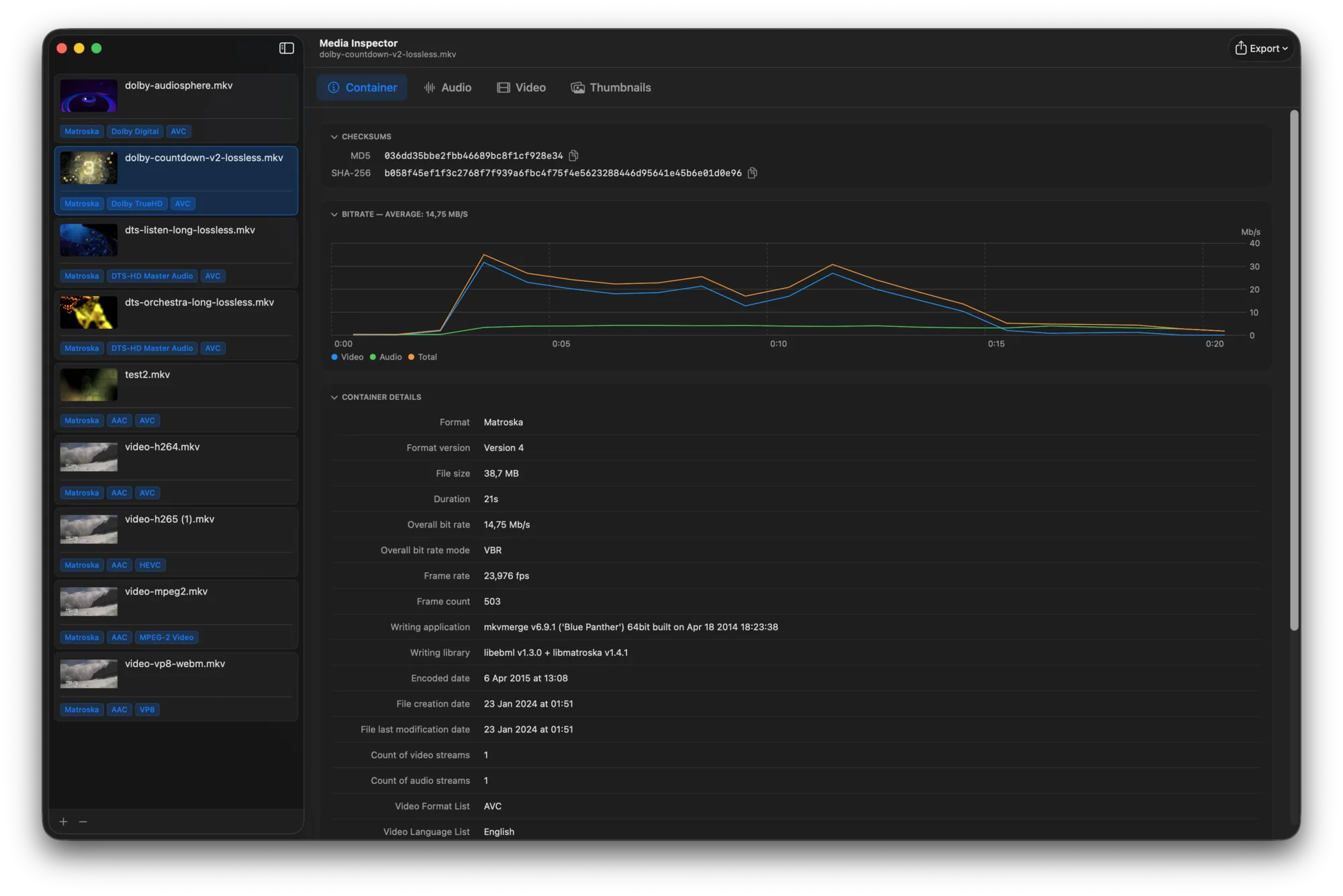The height and width of the screenshot is (896, 1343).
Task: Click the MD5 hash value
Action: tap(473, 156)
